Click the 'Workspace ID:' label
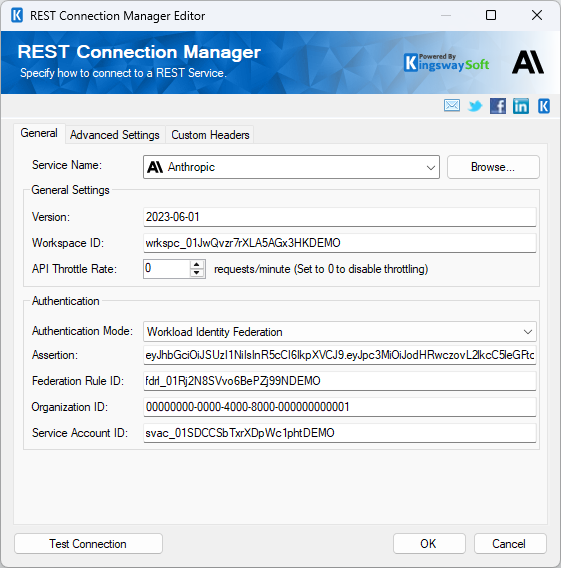This screenshot has width=561, height=568. coord(68,243)
